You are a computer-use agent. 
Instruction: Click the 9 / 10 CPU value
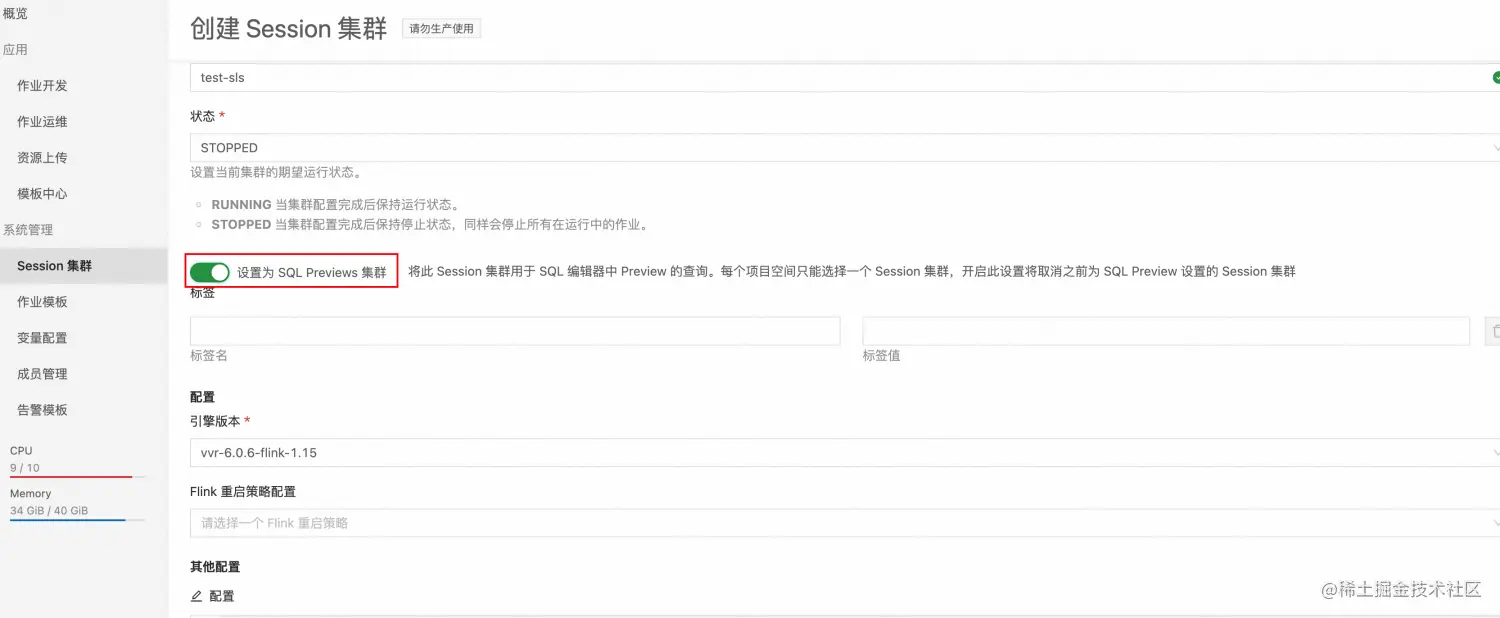click(25, 468)
